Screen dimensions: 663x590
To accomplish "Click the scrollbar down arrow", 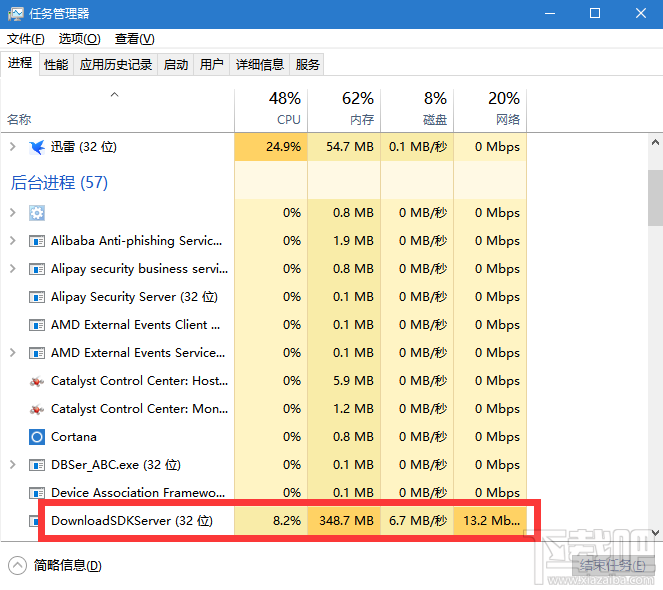I will (655, 532).
